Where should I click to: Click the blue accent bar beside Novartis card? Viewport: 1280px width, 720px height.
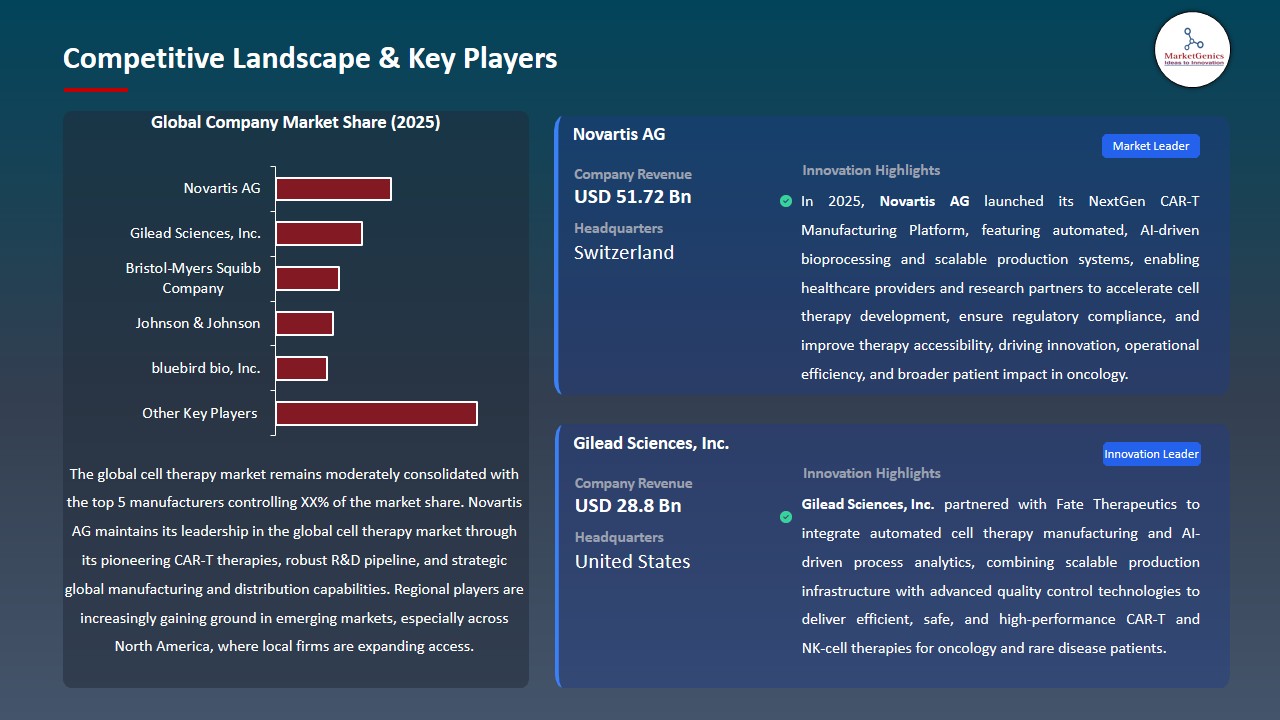point(557,255)
